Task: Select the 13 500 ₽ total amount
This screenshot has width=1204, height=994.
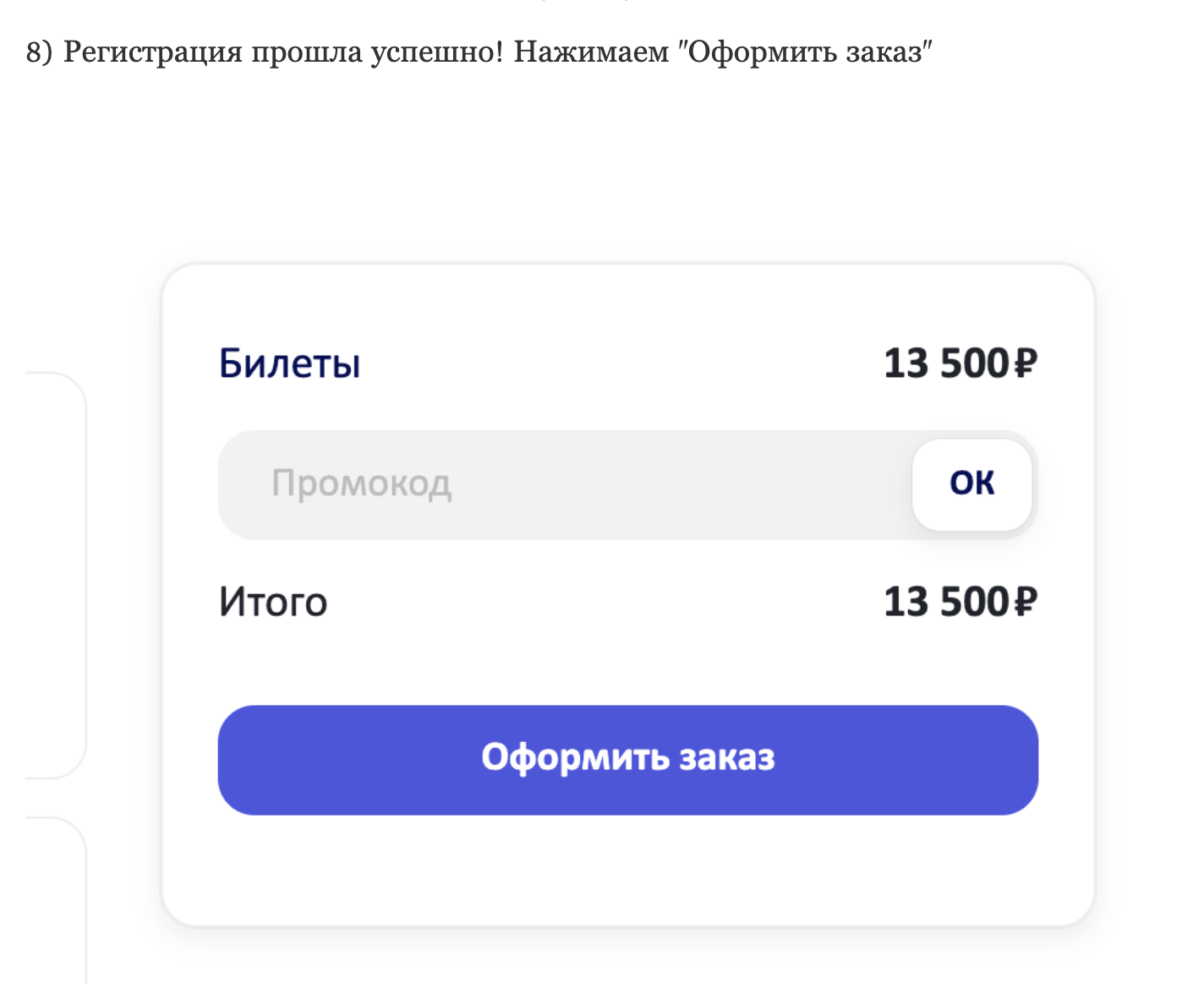Action: (x=963, y=601)
